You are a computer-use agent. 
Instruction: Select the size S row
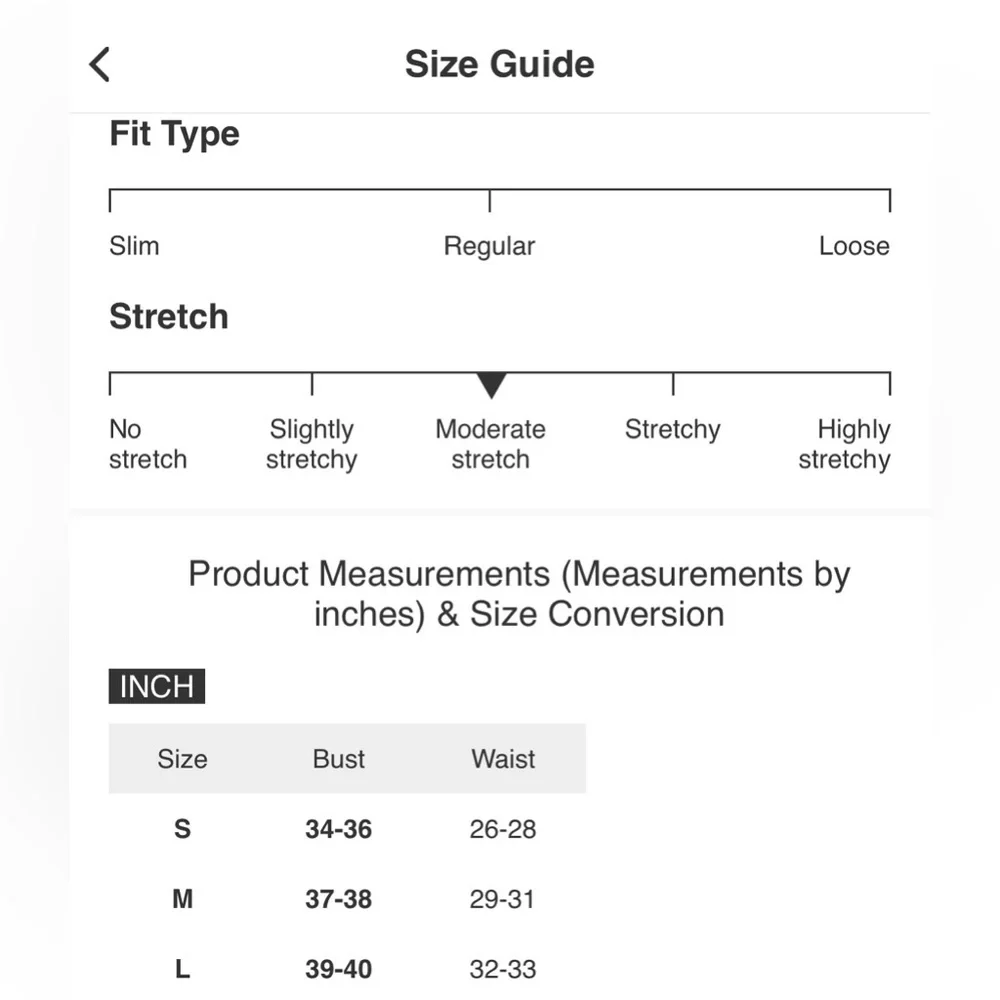point(182,829)
